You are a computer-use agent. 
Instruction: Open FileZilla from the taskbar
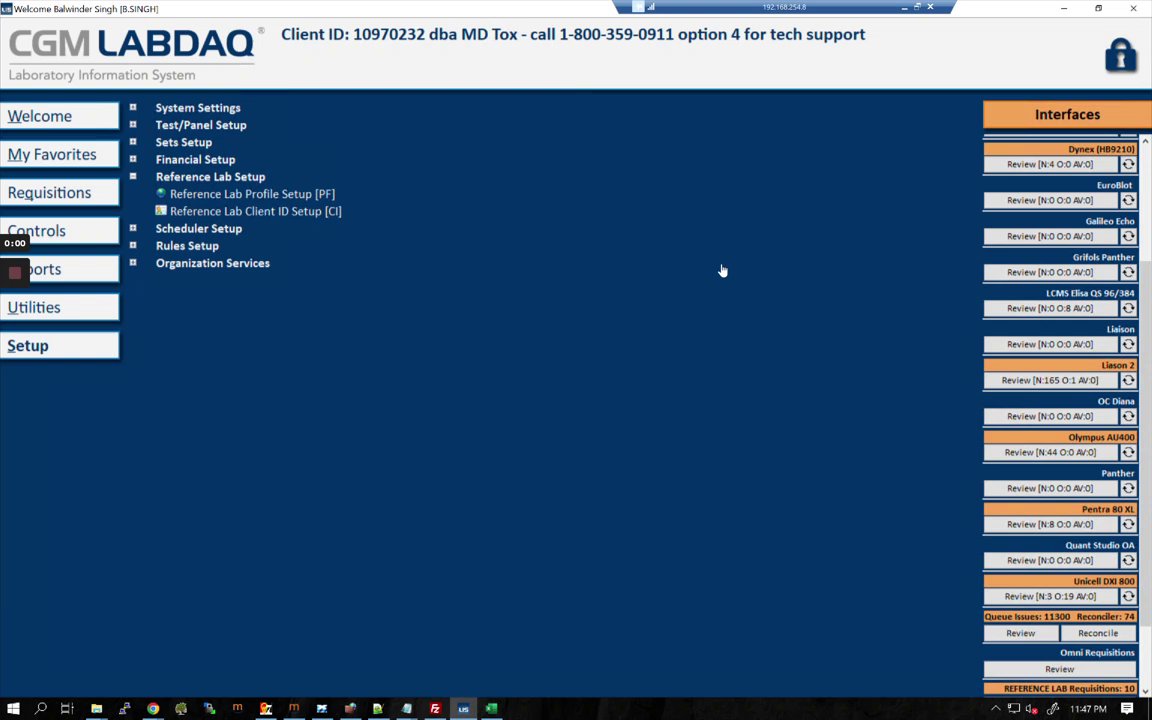tap(435, 708)
